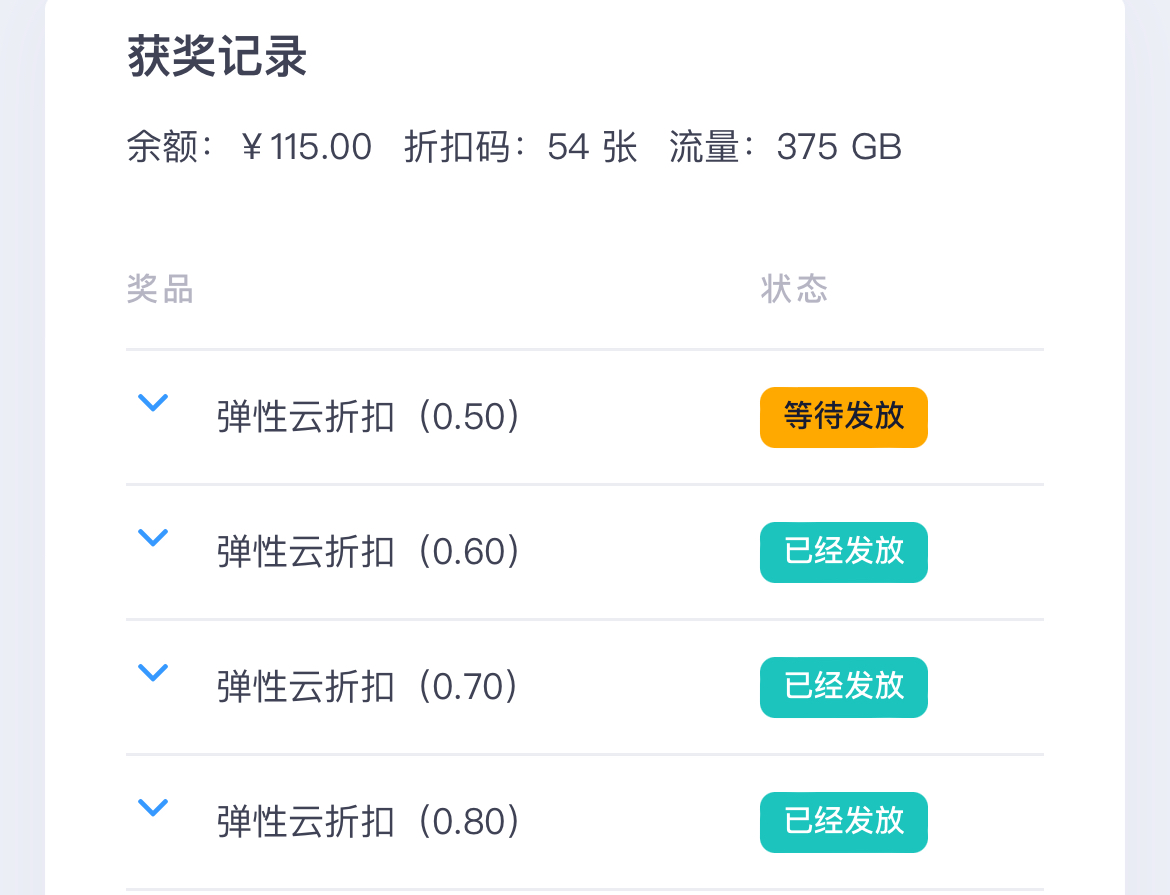Image resolution: width=1170 pixels, height=895 pixels.
Task: Expand the 弹性云折扣（0.50）row chevron
Action: pyautogui.click(x=152, y=403)
